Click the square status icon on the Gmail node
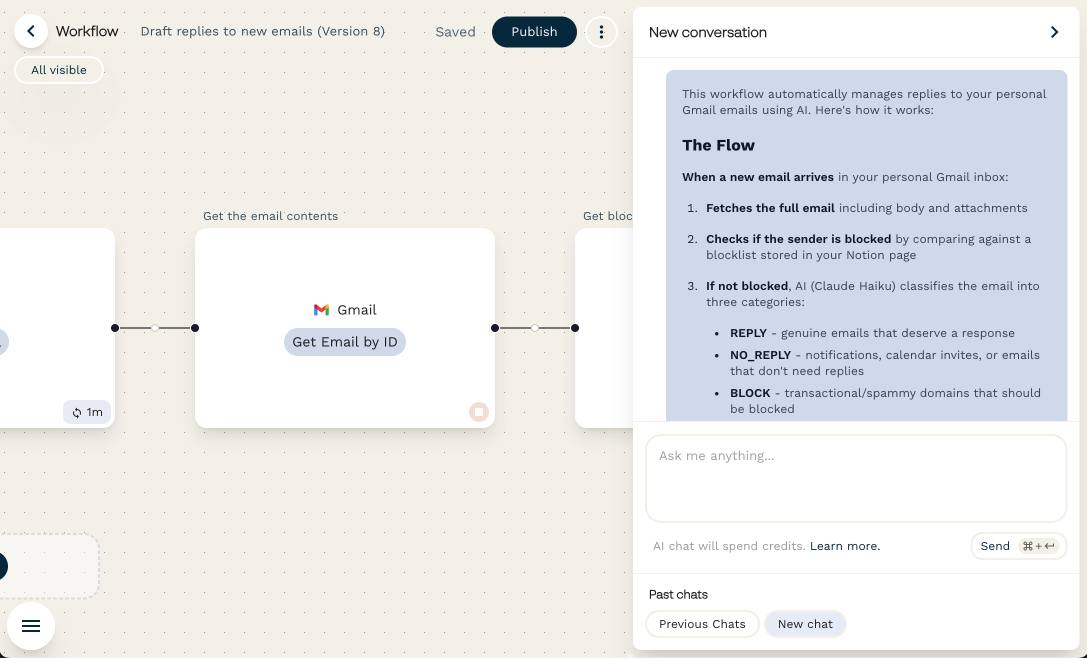 479,411
